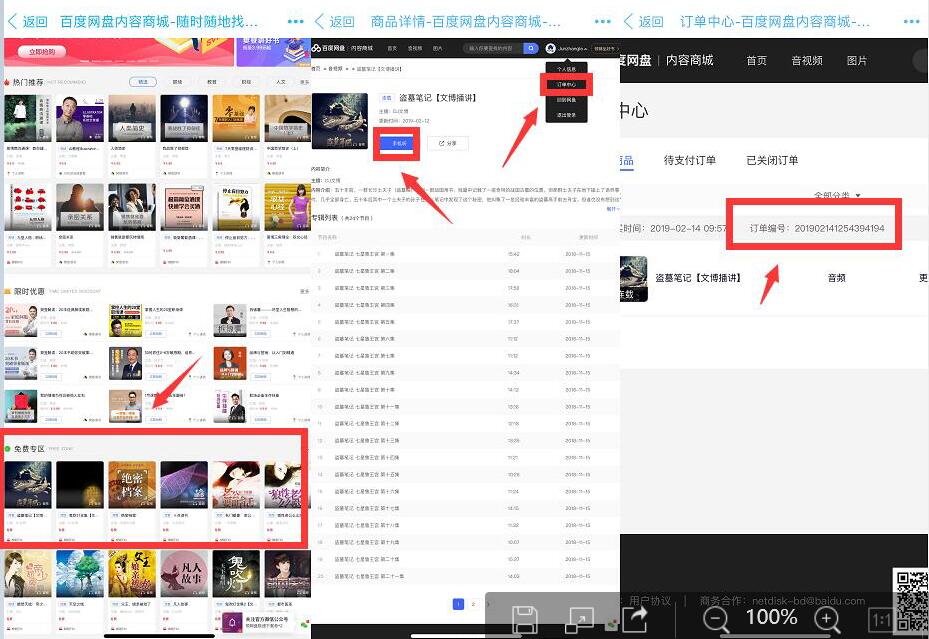This screenshot has width=929, height=639.
Task: Click the pop-out window icon in the bottom toolbar
Action: click(x=579, y=619)
